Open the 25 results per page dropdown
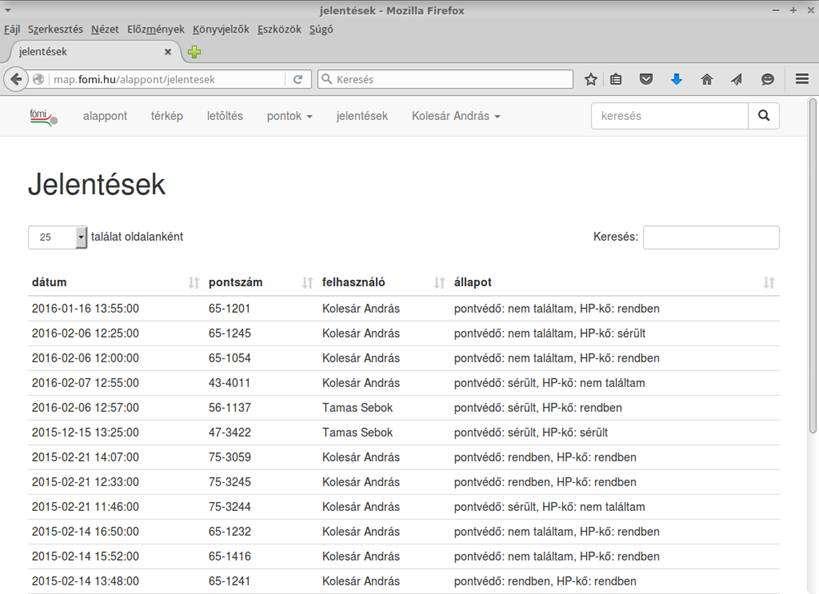 pyautogui.click(x=57, y=237)
